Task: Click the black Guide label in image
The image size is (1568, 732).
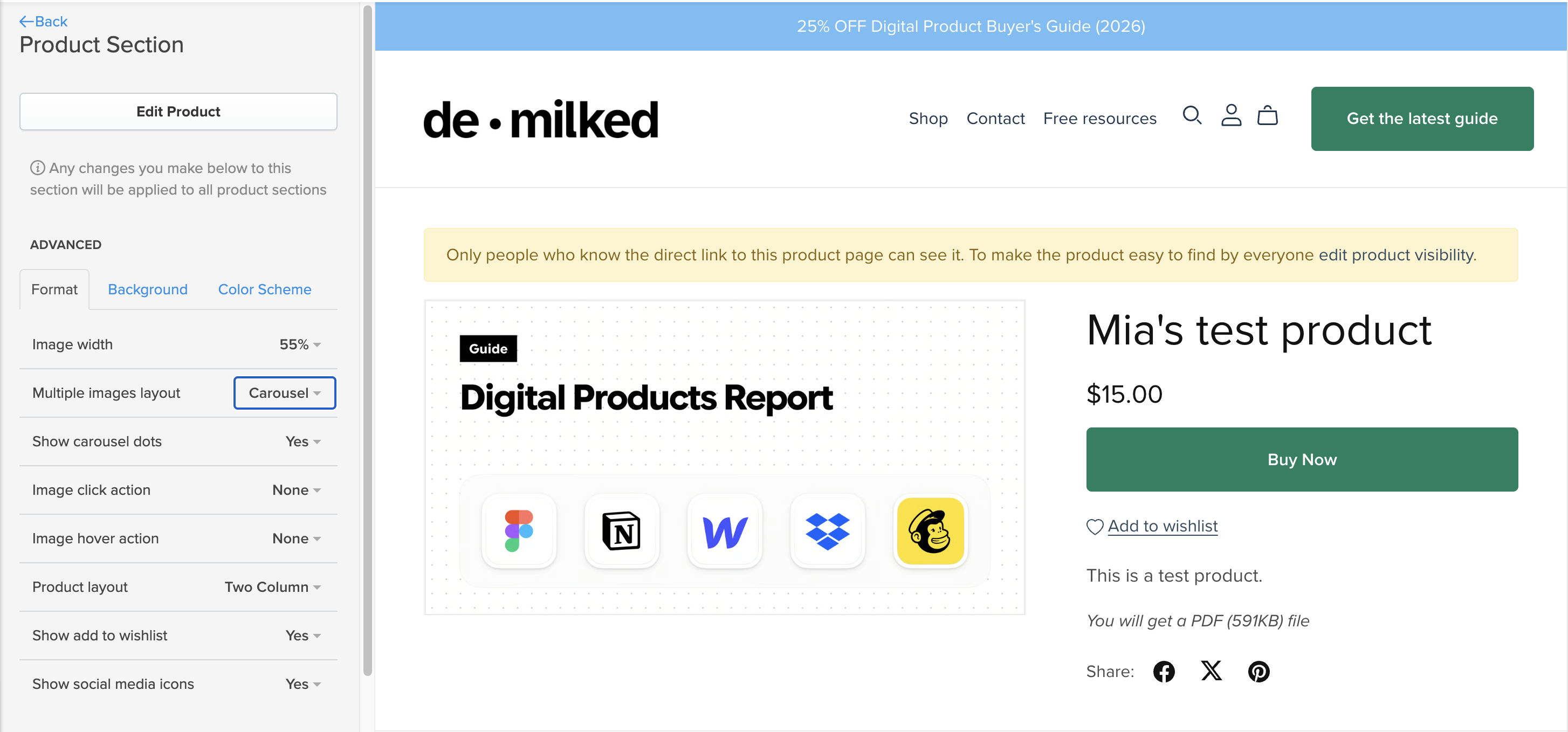Action: pos(488,349)
